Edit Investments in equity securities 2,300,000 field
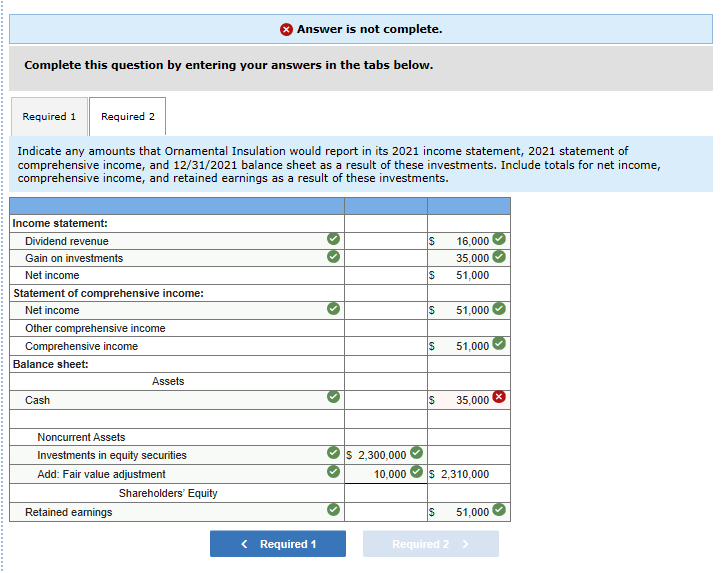Viewport: 727px width, 573px height. (386, 455)
